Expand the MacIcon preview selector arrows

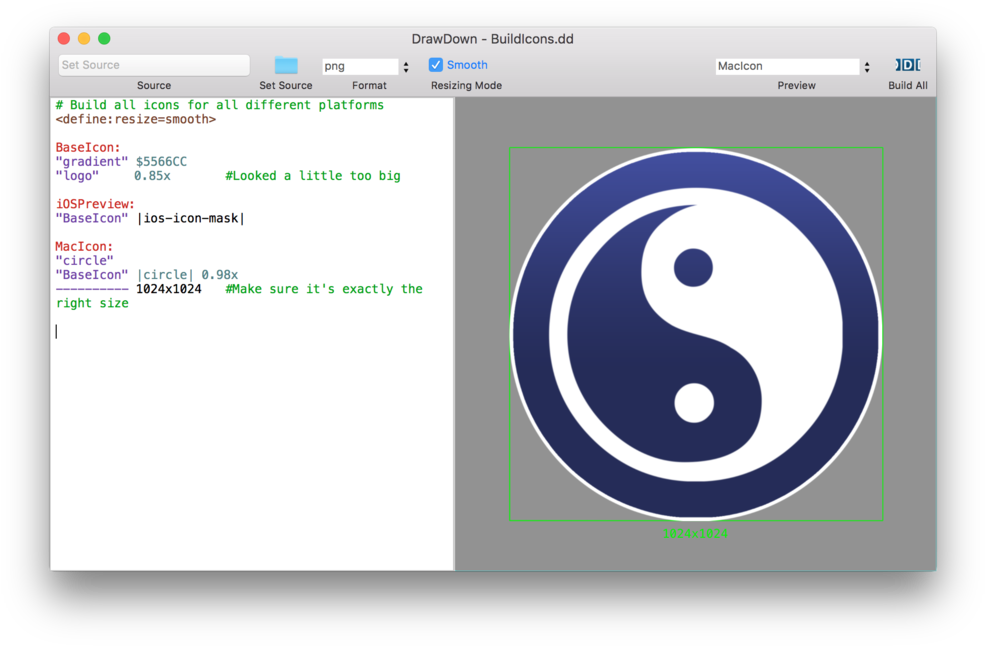[x=867, y=67]
